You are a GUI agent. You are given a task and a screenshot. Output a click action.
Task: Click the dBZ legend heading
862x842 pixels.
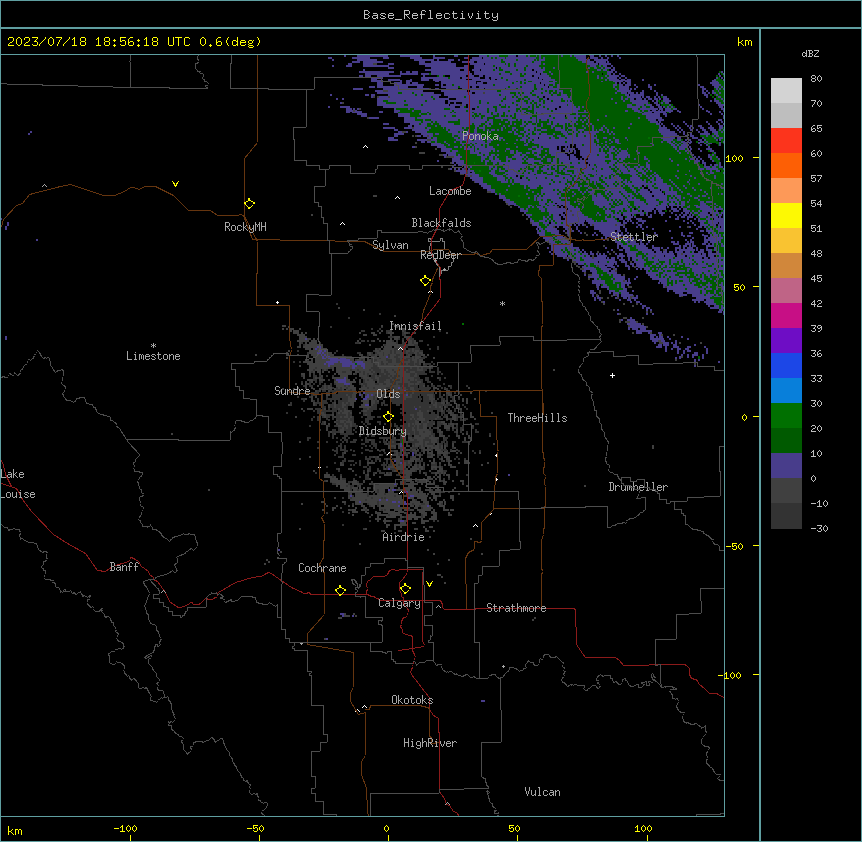tap(810, 53)
